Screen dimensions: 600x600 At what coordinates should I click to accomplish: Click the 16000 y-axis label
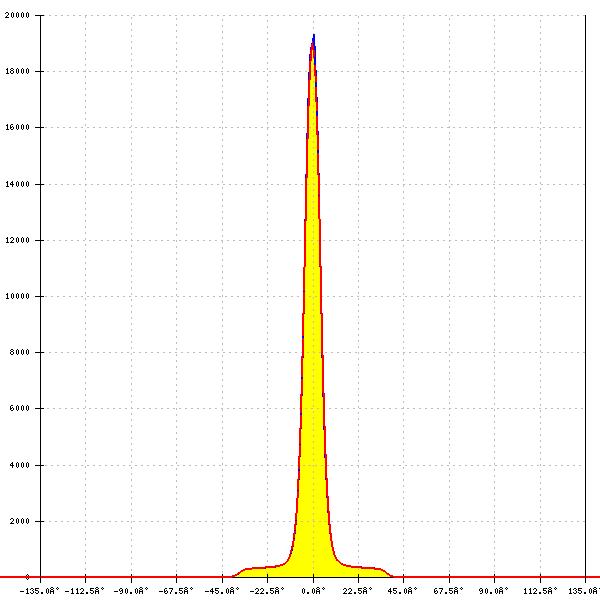17,127
